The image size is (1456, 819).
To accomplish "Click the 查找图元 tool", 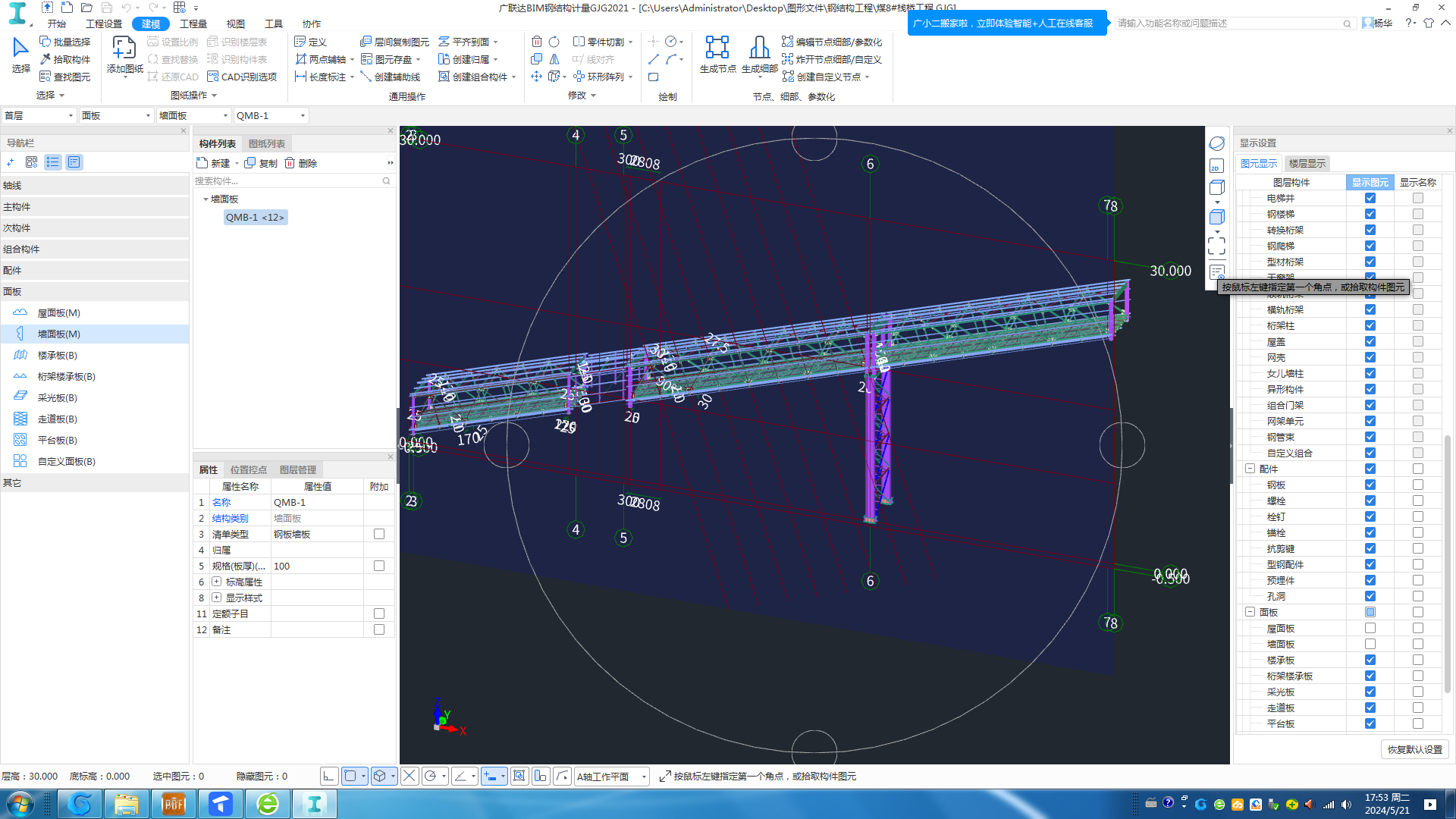I will pyautogui.click(x=65, y=77).
